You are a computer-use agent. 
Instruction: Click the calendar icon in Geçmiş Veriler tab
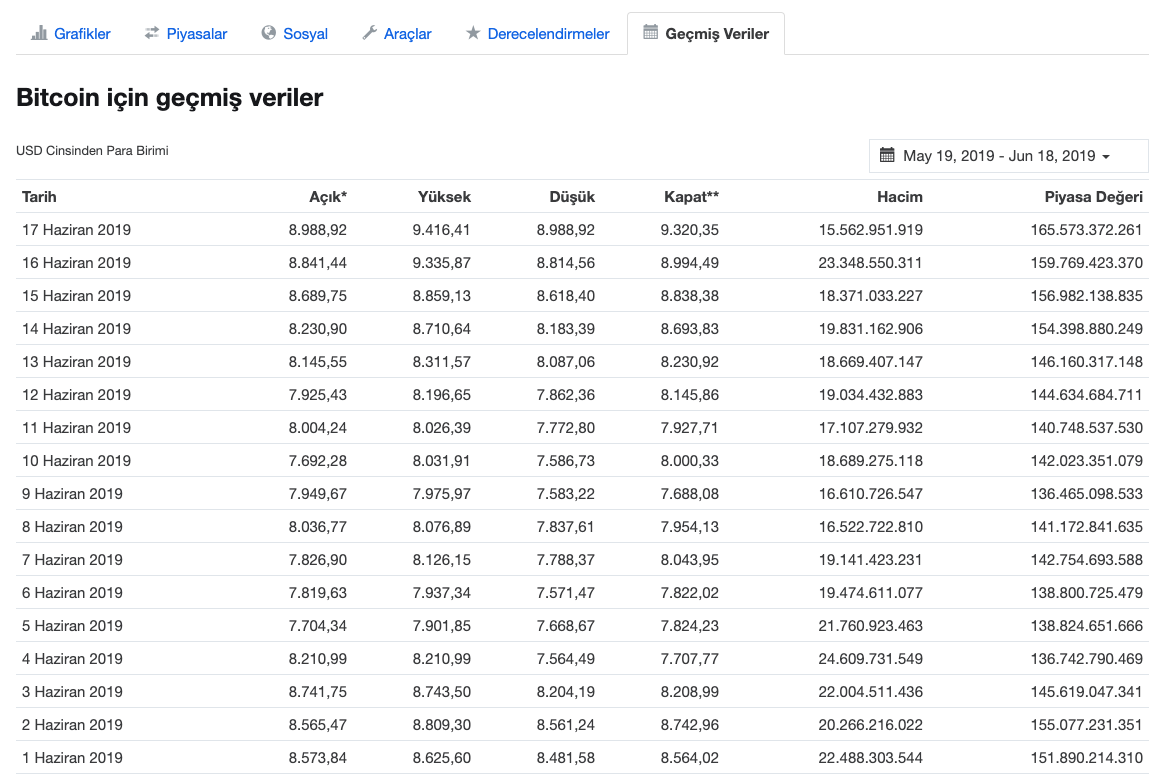[x=650, y=33]
